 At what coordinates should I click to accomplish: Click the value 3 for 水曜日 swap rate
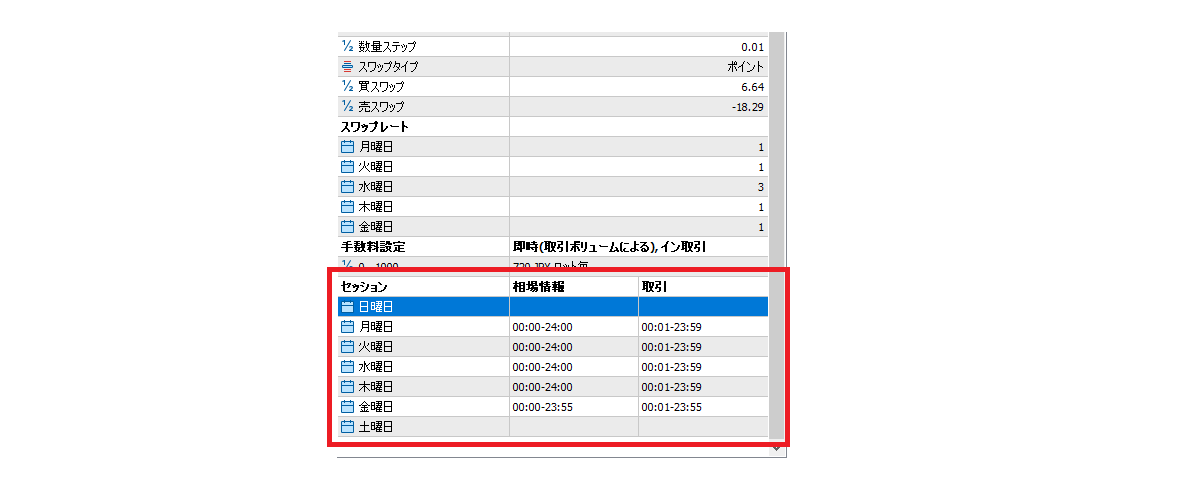(761, 186)
